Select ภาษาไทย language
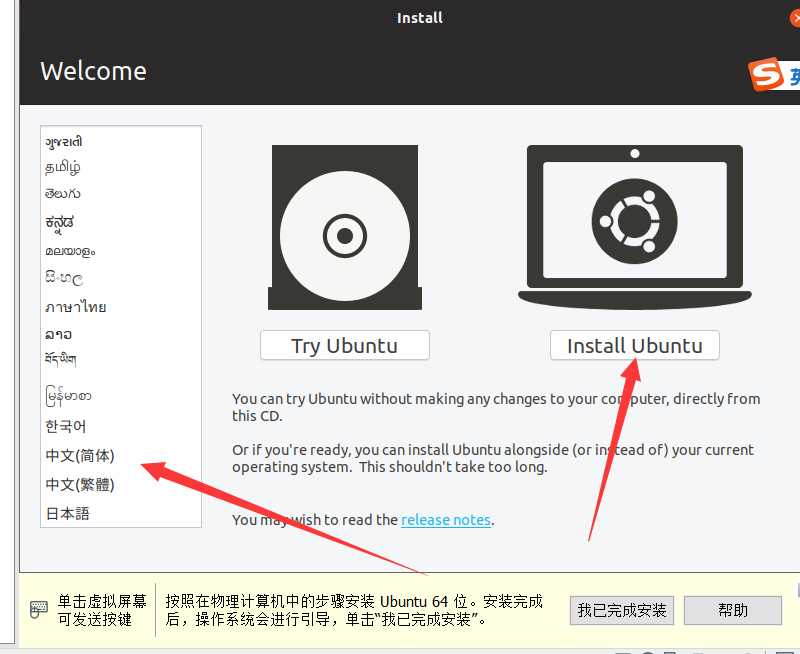Image resolution: width=800 pixels, height=654 pixels. point(76,307)
